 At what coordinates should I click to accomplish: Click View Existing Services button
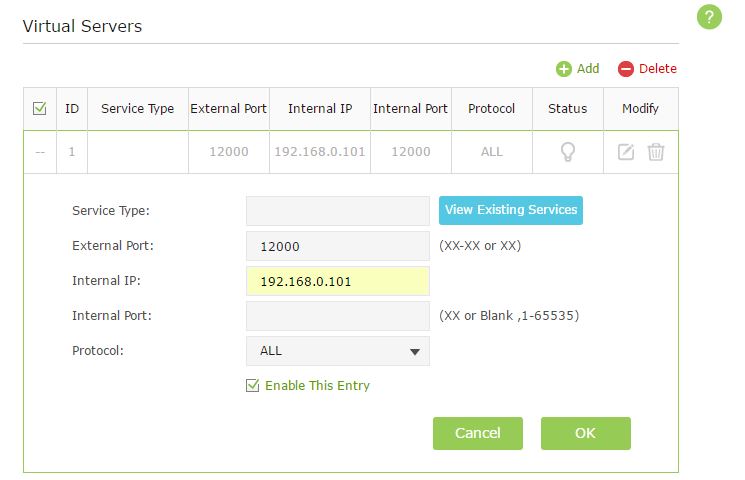coord(511,210)
